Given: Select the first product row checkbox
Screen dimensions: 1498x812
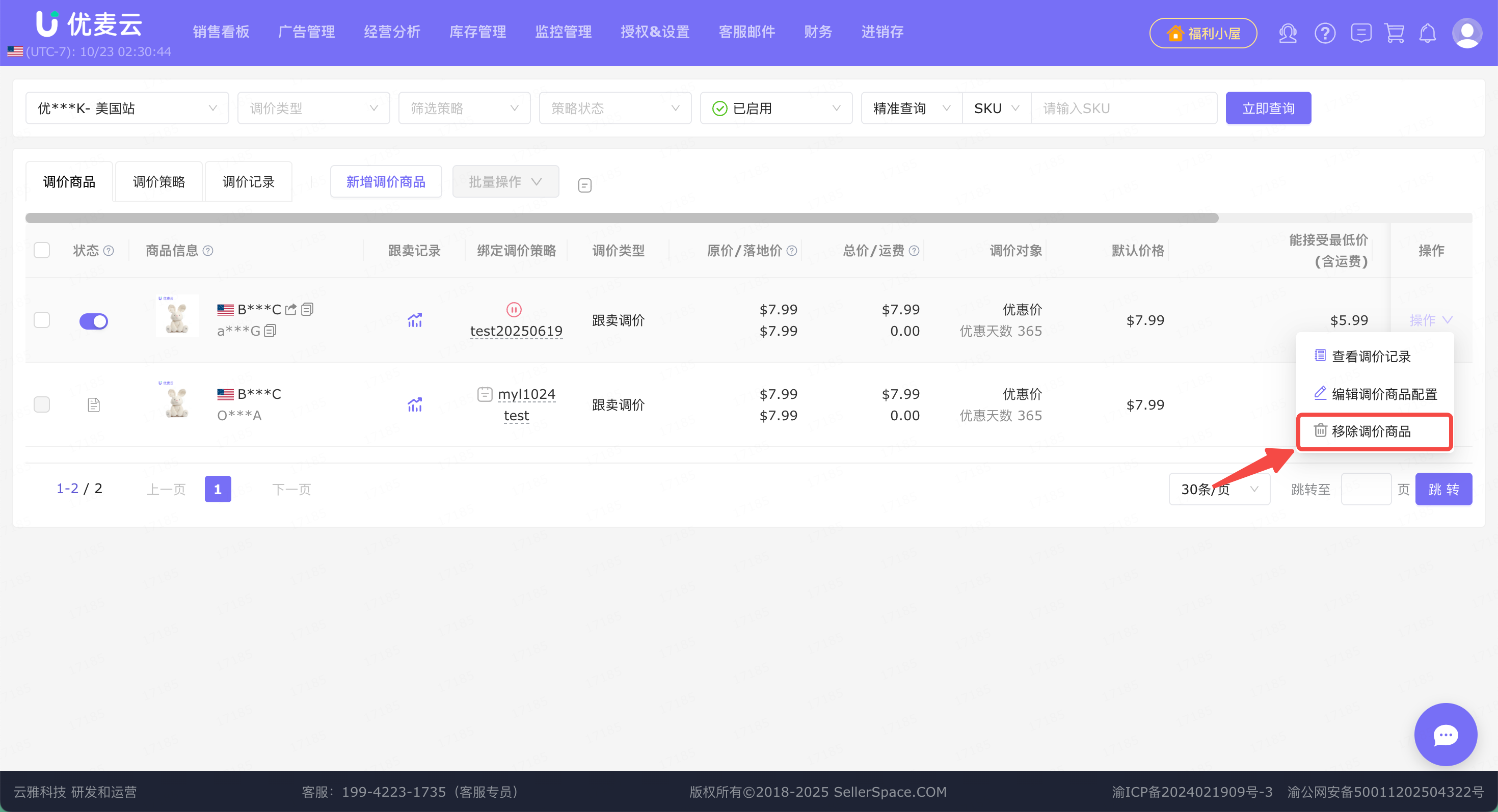Looking at the screenshot, I should [42, 320].
